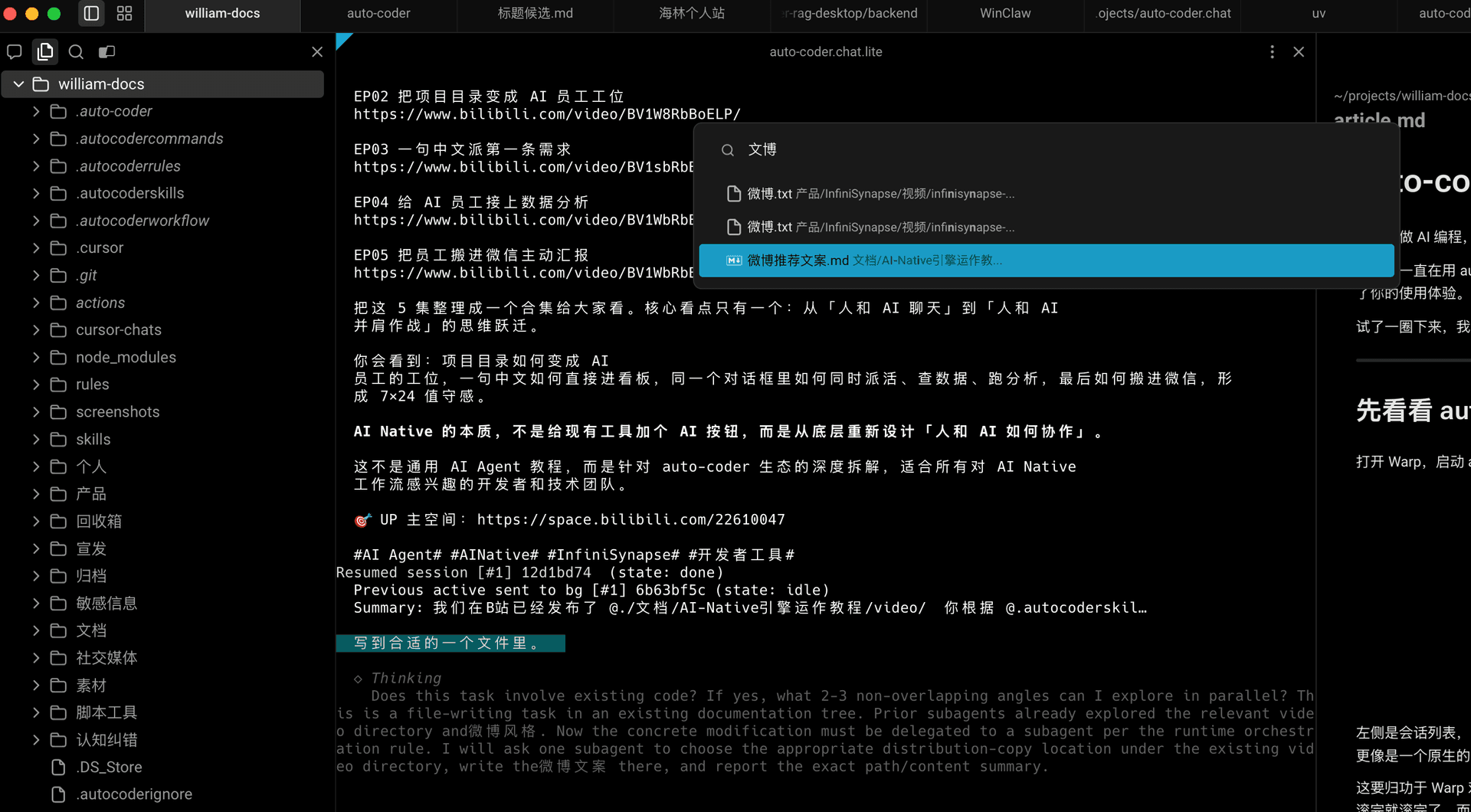The image size is (1471, 812).
Task: Open the three-dot menu of auto-coder.chat.lite
Action: pyautogui.click(x=1272, y=51)
